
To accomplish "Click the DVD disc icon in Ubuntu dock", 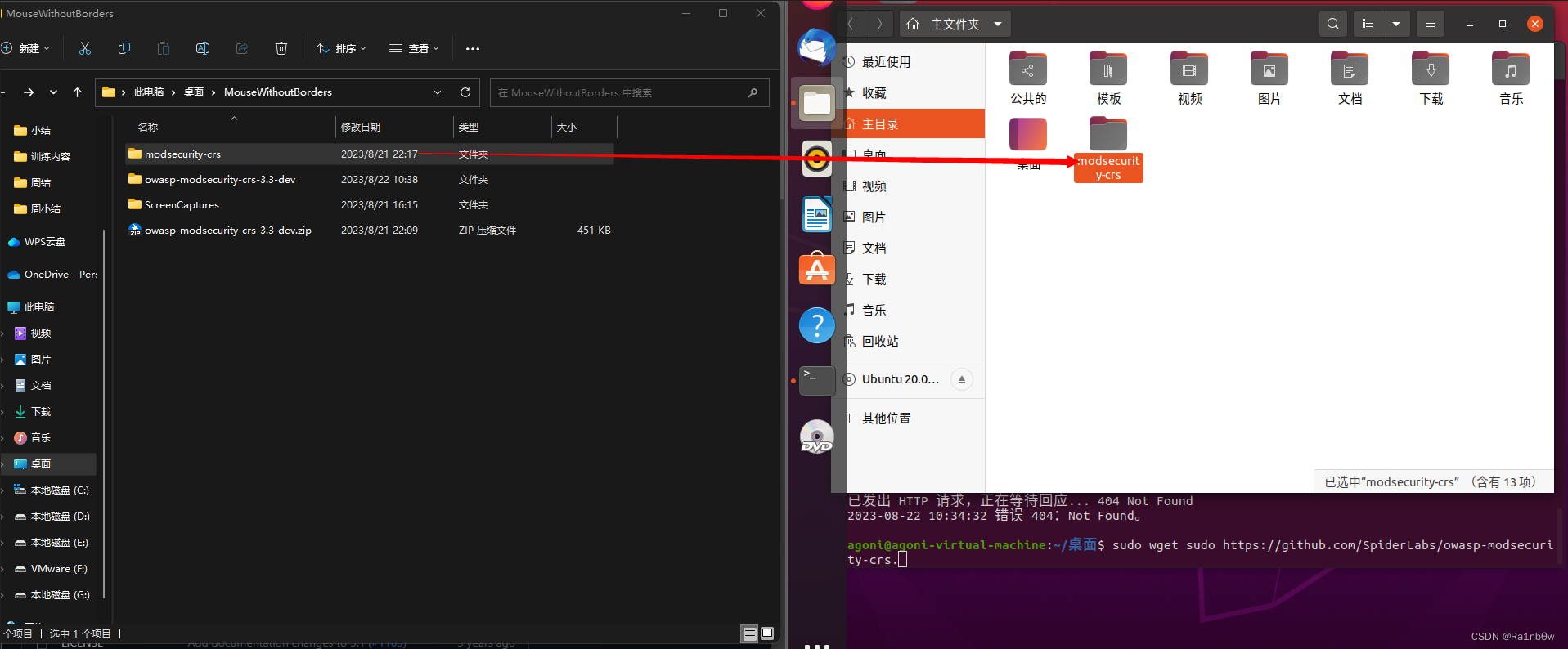I will tap(816, 436).
